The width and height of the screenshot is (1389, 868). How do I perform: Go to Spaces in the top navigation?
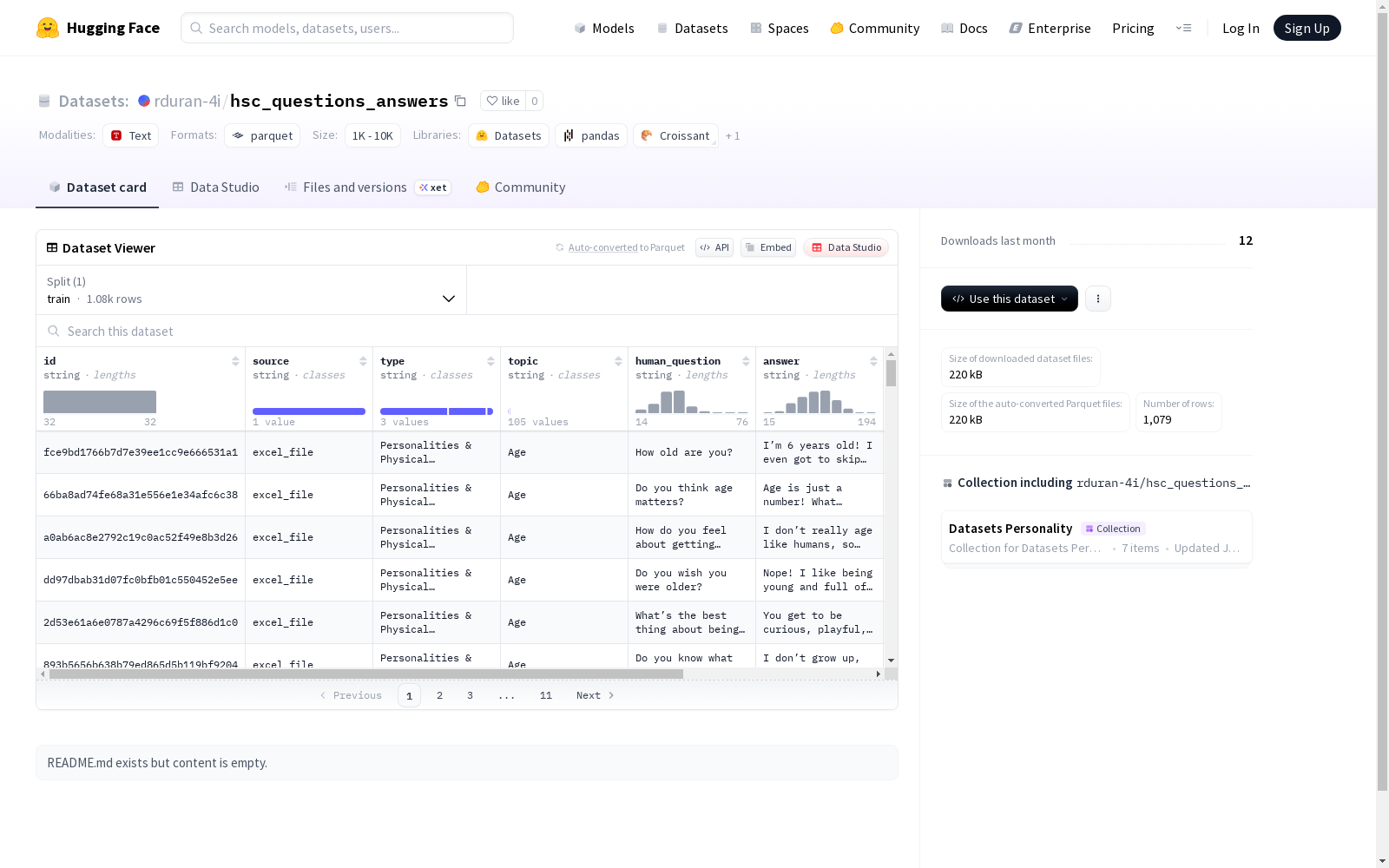(780, 28)
